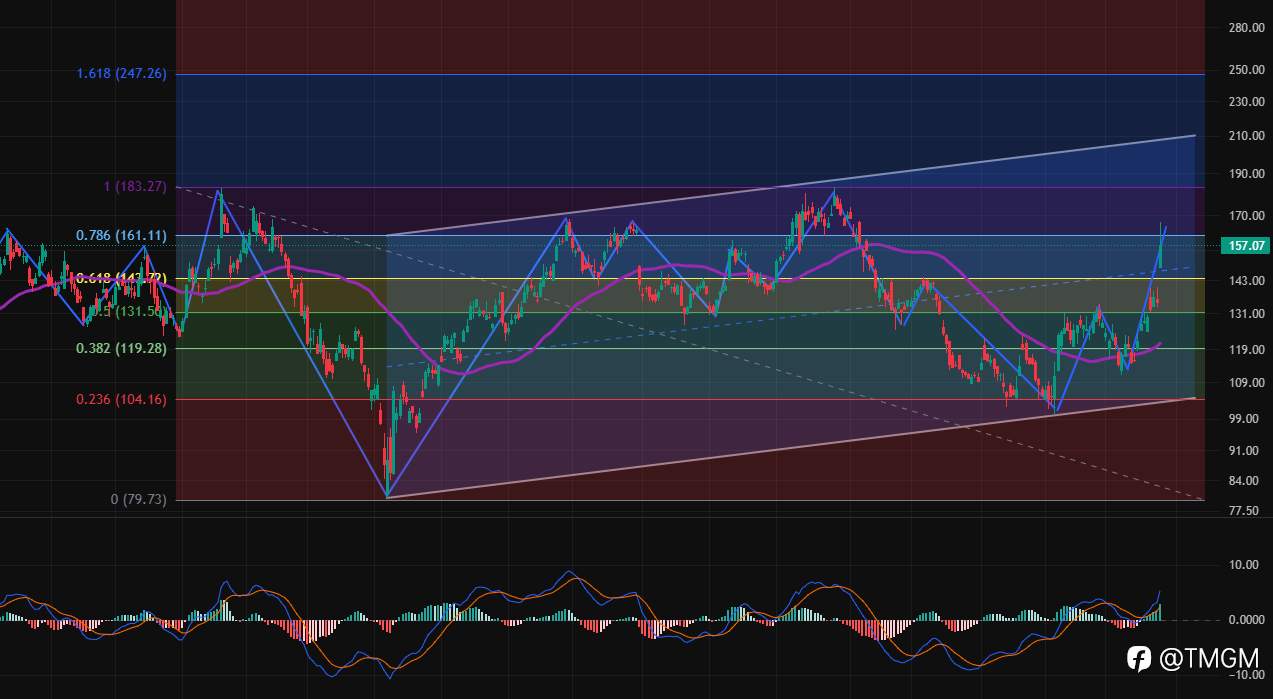Select the 190.00 price axis value
1273x699 pixels.
coord(1246,174)
